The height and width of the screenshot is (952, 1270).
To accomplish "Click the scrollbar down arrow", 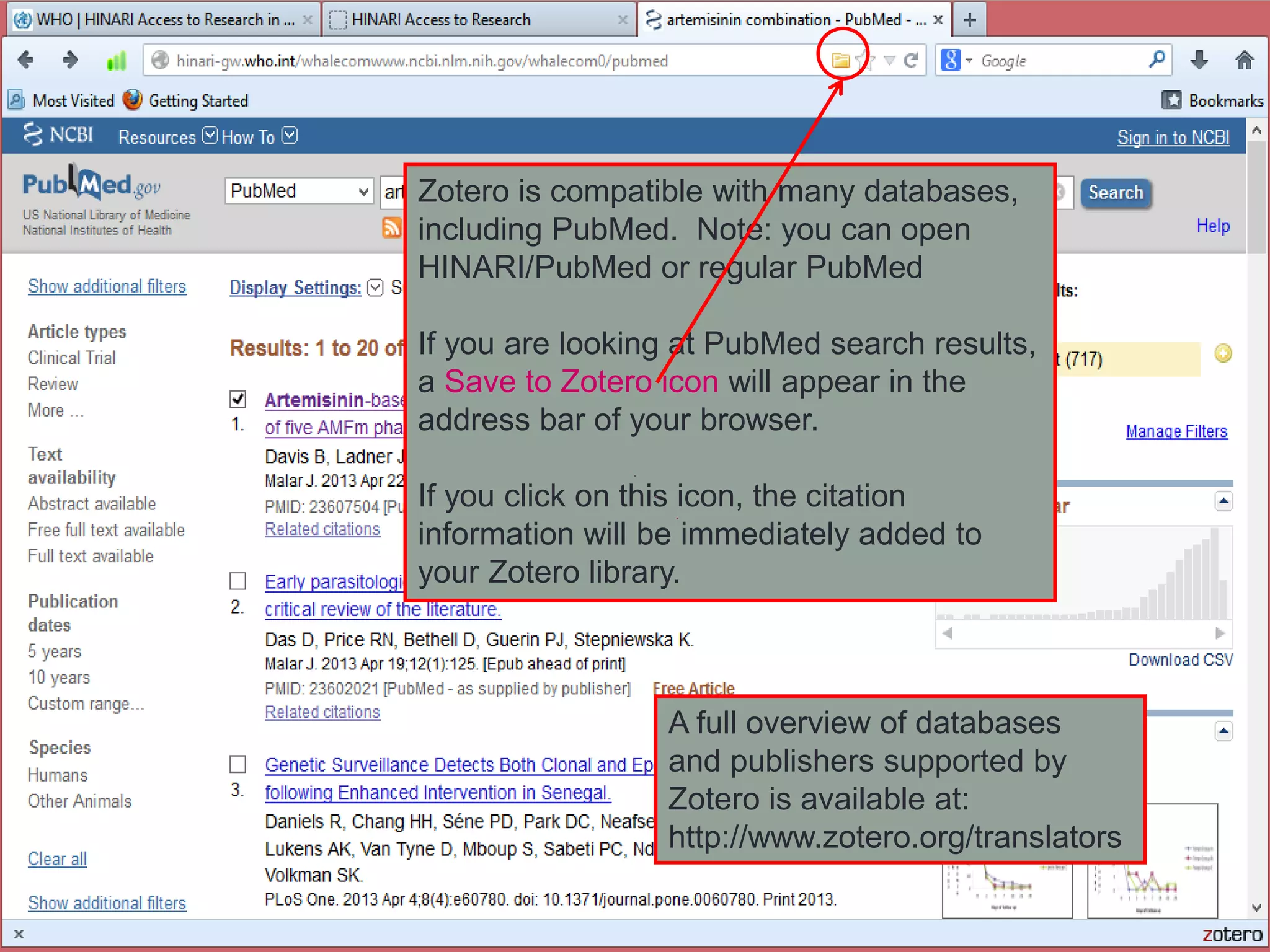I will pos(1256,908).
